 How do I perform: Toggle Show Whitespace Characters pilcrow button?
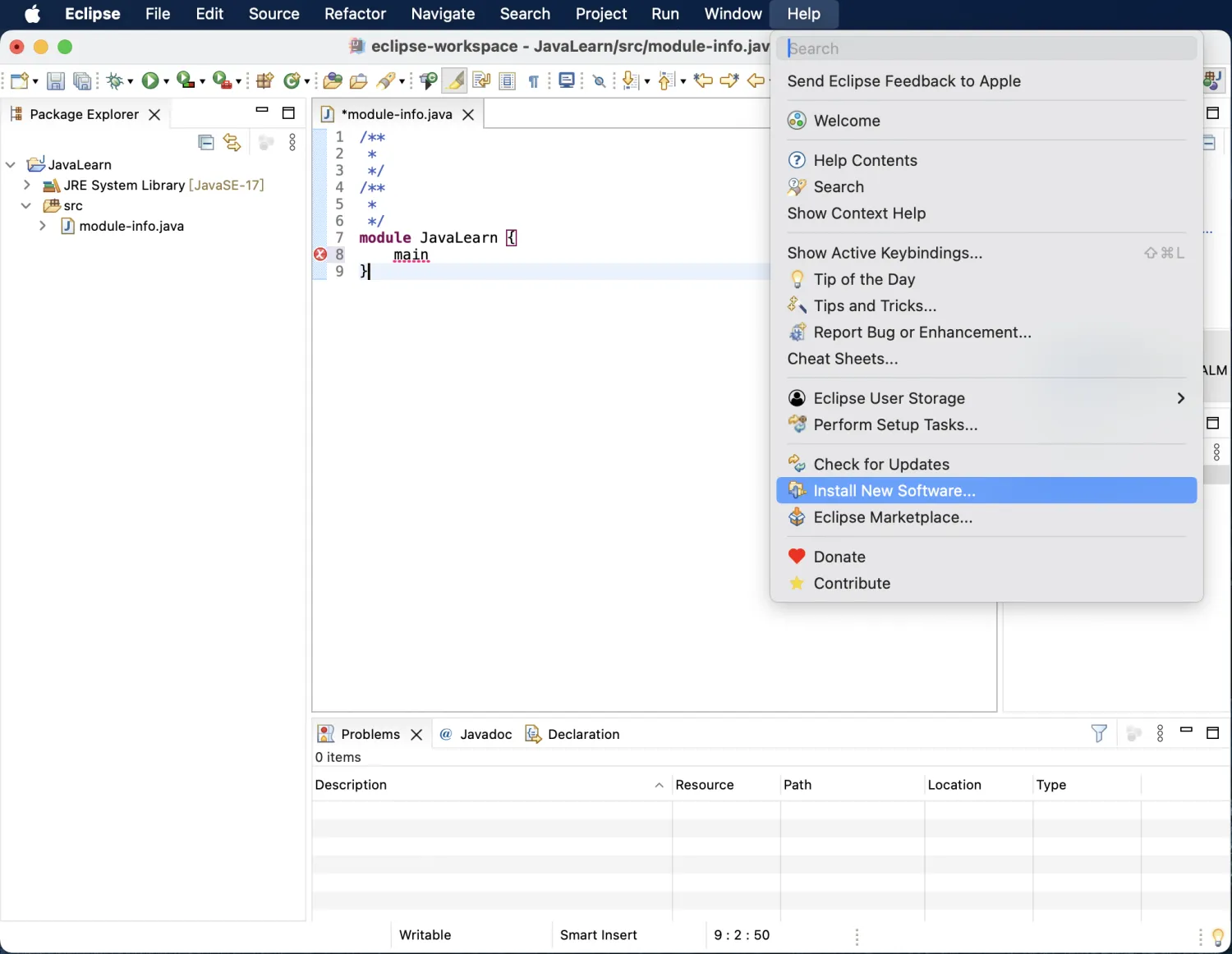[x=533, y=80]
